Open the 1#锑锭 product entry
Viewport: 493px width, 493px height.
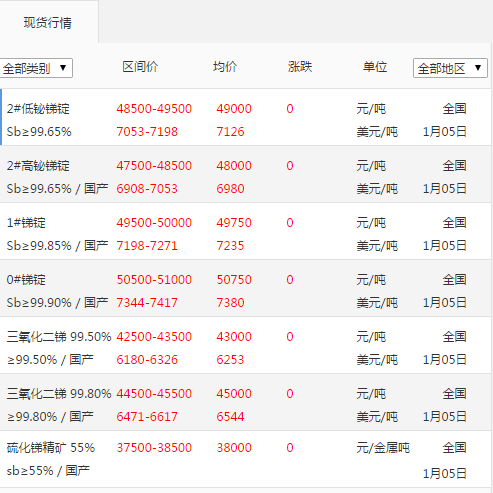(26, 223)
